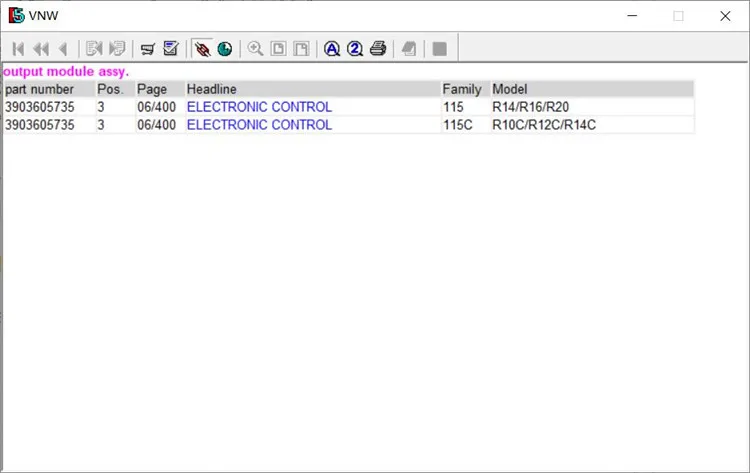This screenshot has width=750, height=473.
Task: Click the blue 'A' search icon
Action: pos(331,49)
